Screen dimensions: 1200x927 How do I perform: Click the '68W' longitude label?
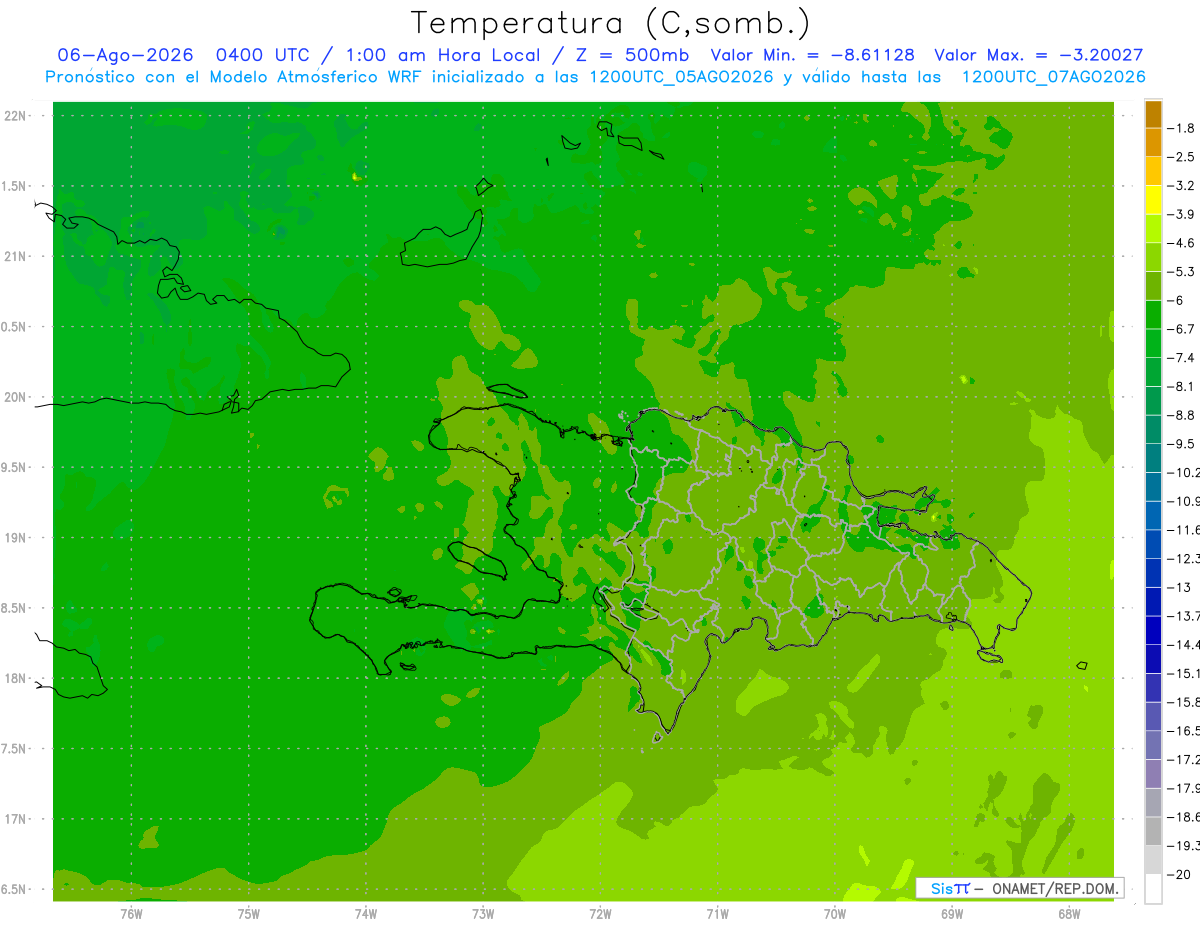coord(1068,913)
